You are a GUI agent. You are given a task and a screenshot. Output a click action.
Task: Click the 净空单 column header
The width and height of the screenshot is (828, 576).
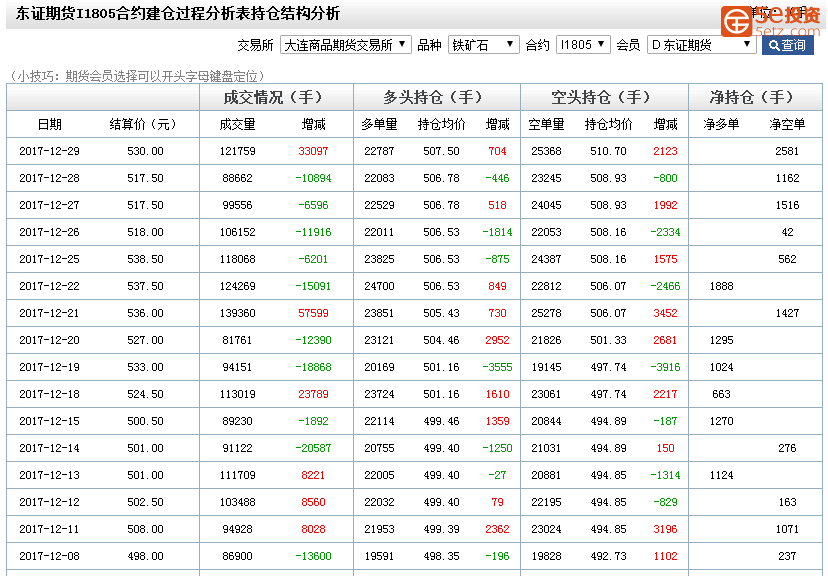[787, 125]
